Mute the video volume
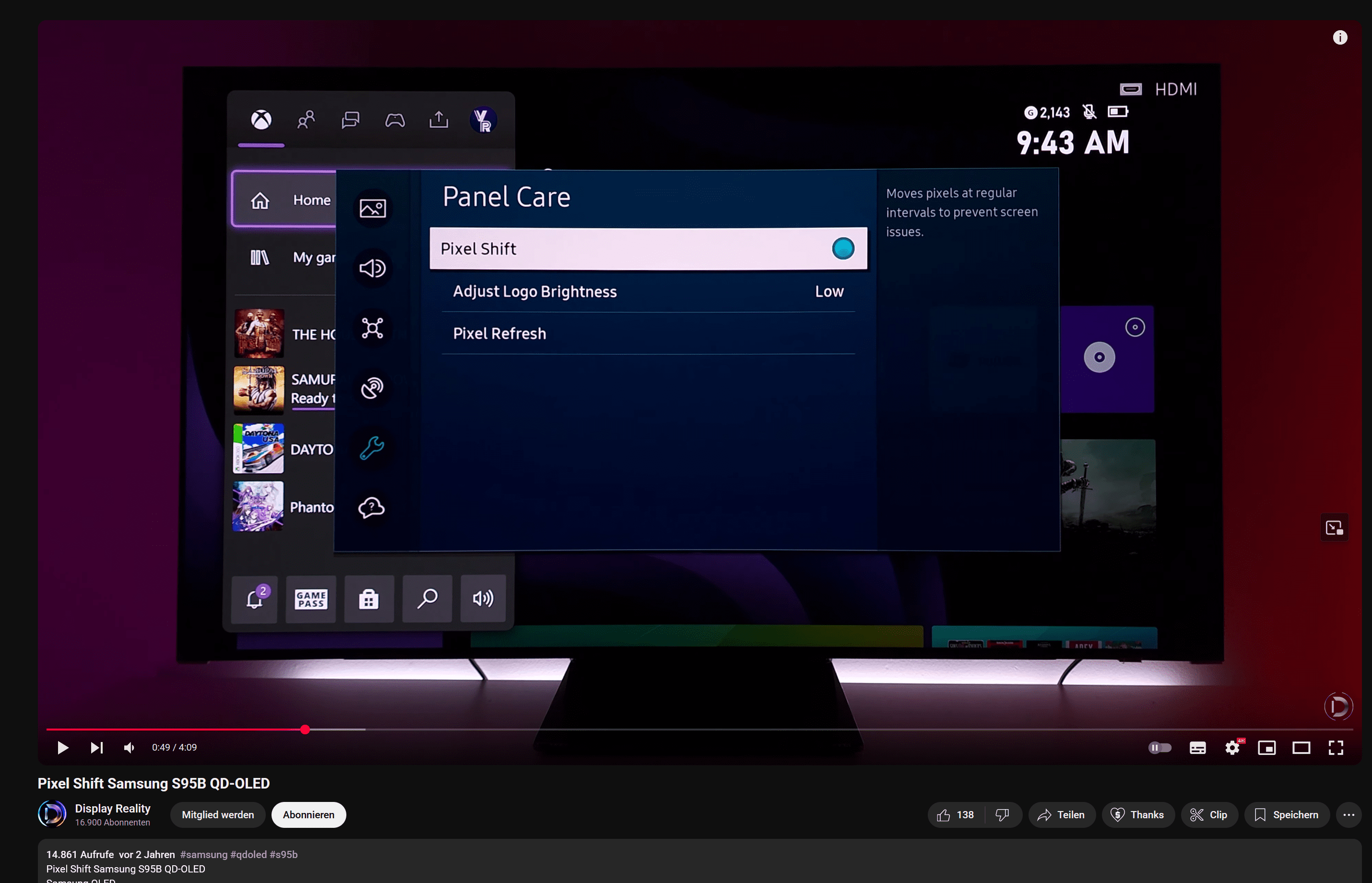Viewport: 1372px width, 883px height. pyautogui.click(x=130, y=747)
